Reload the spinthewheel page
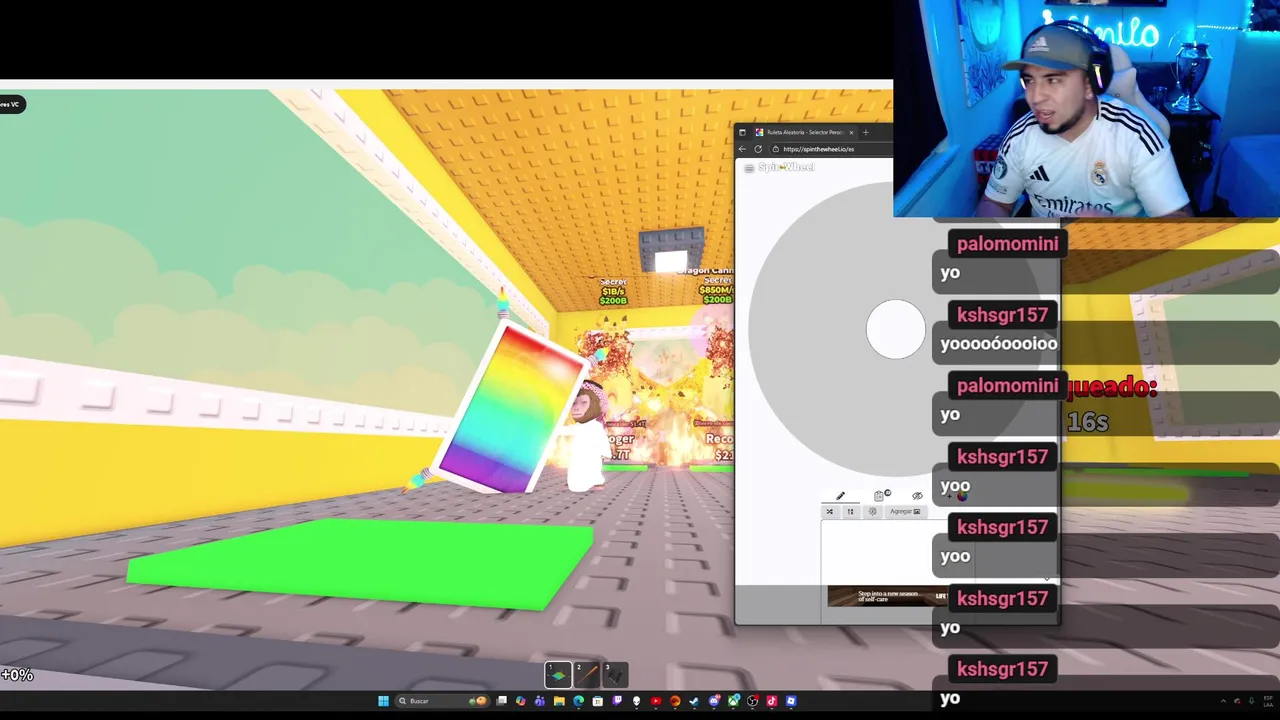The height and width of the screenshot is (720, 1280). click(758, 149)
